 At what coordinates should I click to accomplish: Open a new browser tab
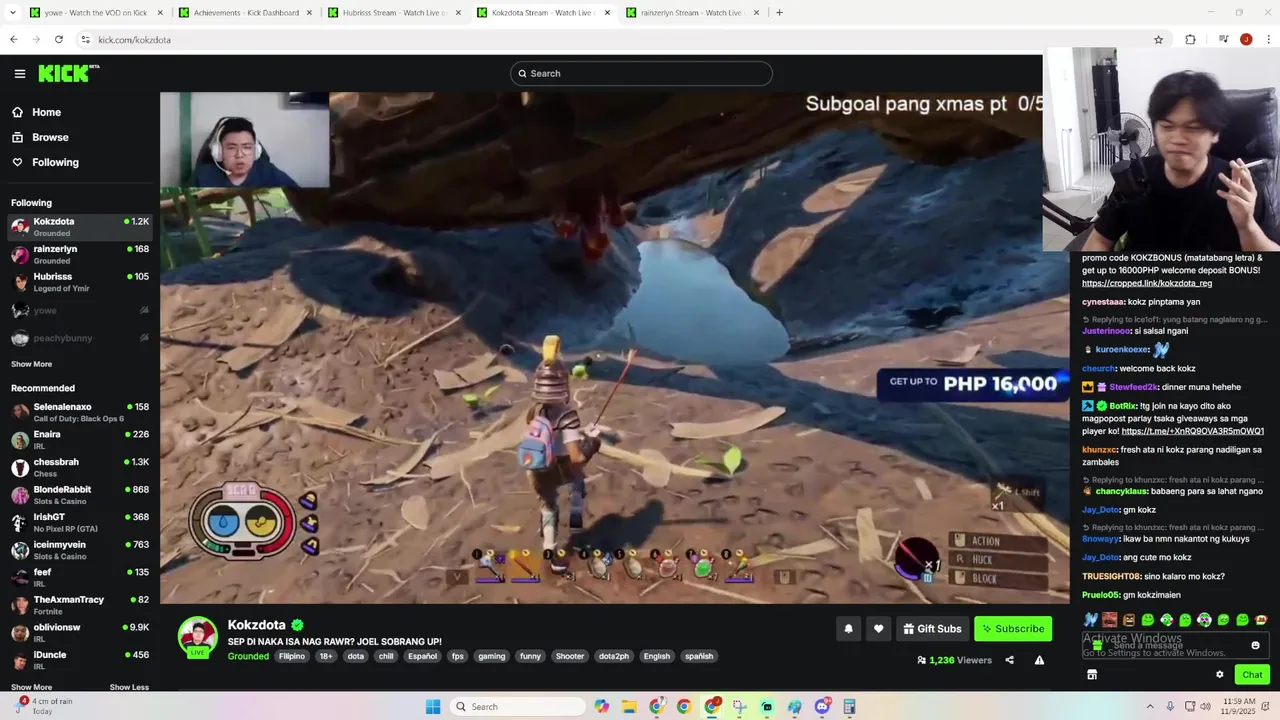779,13
